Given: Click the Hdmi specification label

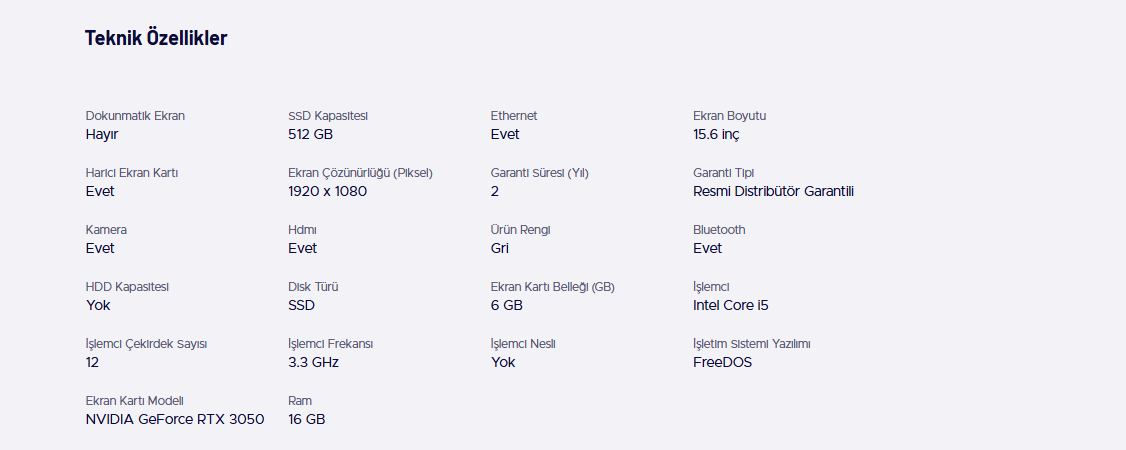Looking at the screenshot, I should 302,230.
